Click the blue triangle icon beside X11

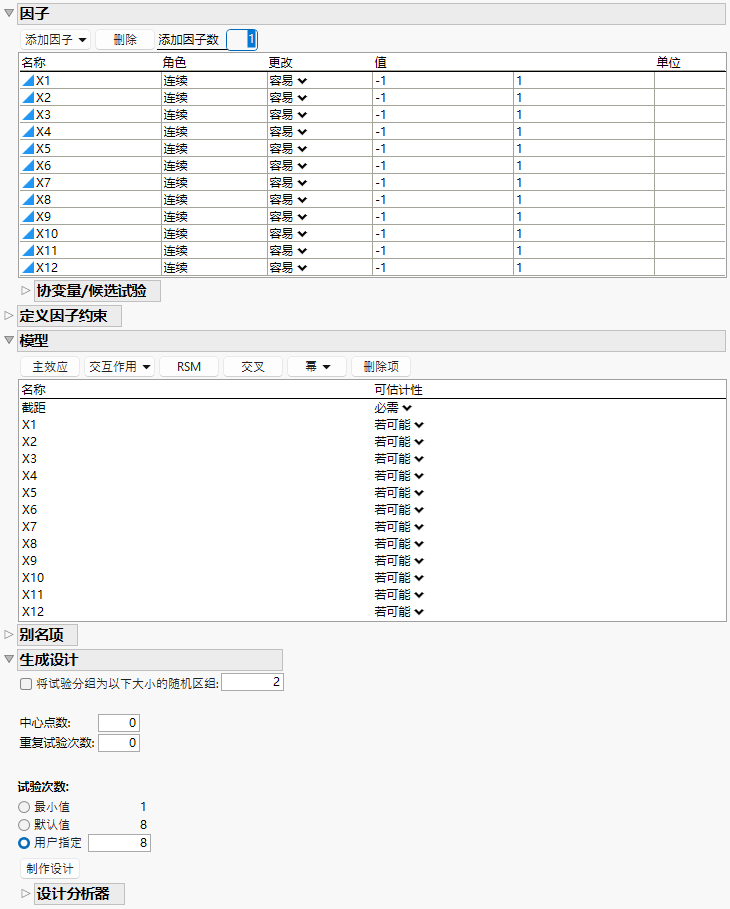pyautogui.click(x=28, y=250)
